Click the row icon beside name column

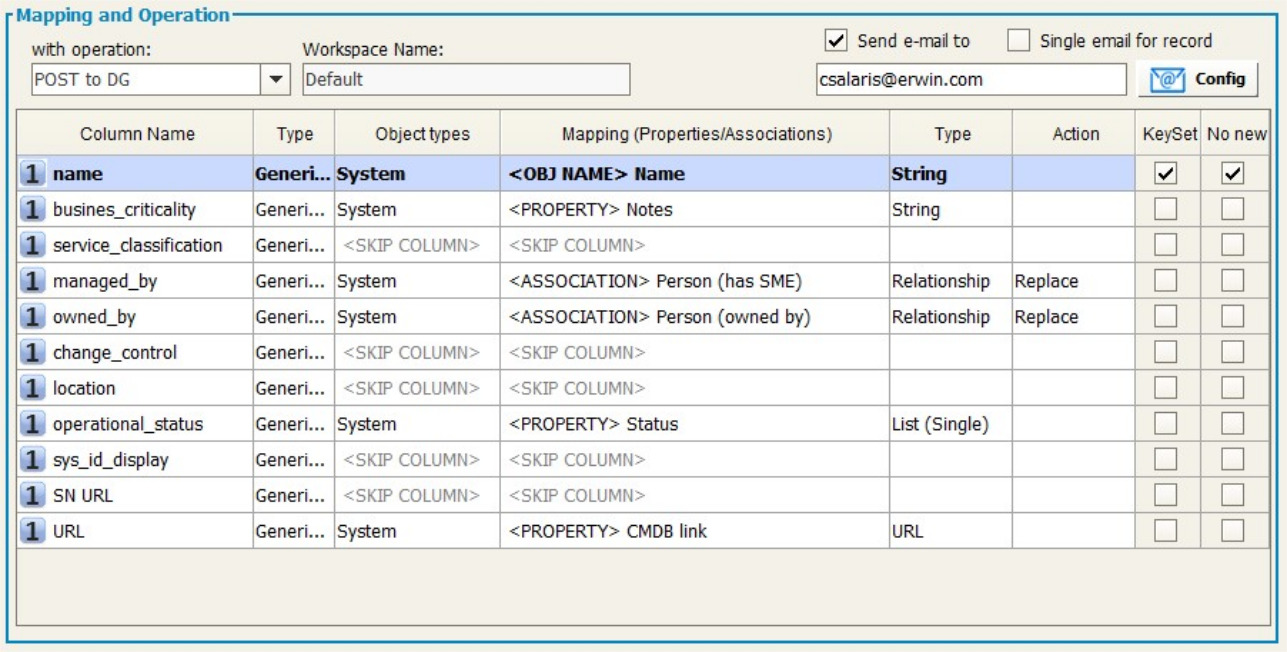tap(32, 174)
